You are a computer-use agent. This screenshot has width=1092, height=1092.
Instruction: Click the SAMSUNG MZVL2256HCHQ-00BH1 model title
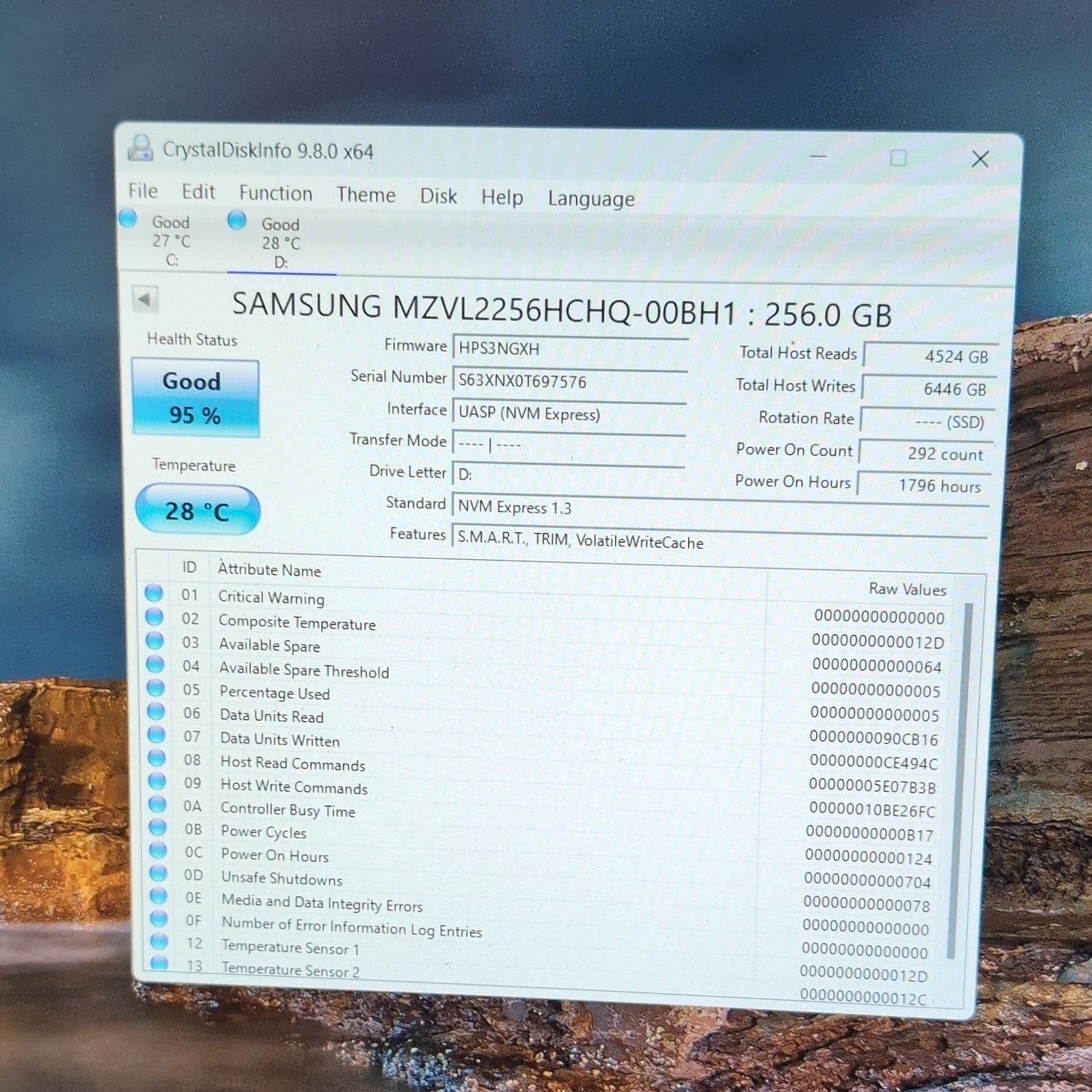(x=561, y=311)
